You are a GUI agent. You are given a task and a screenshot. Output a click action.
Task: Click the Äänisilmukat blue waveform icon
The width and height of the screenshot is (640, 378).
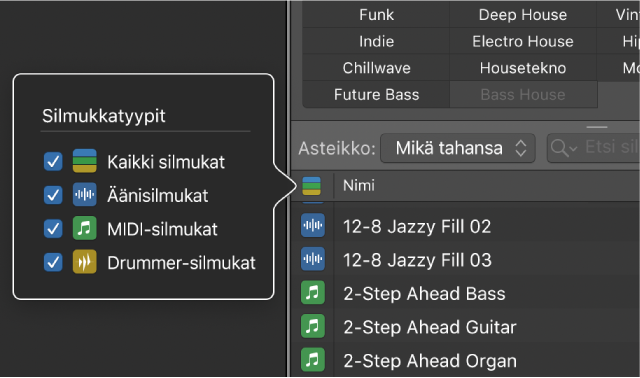[84, 194]
